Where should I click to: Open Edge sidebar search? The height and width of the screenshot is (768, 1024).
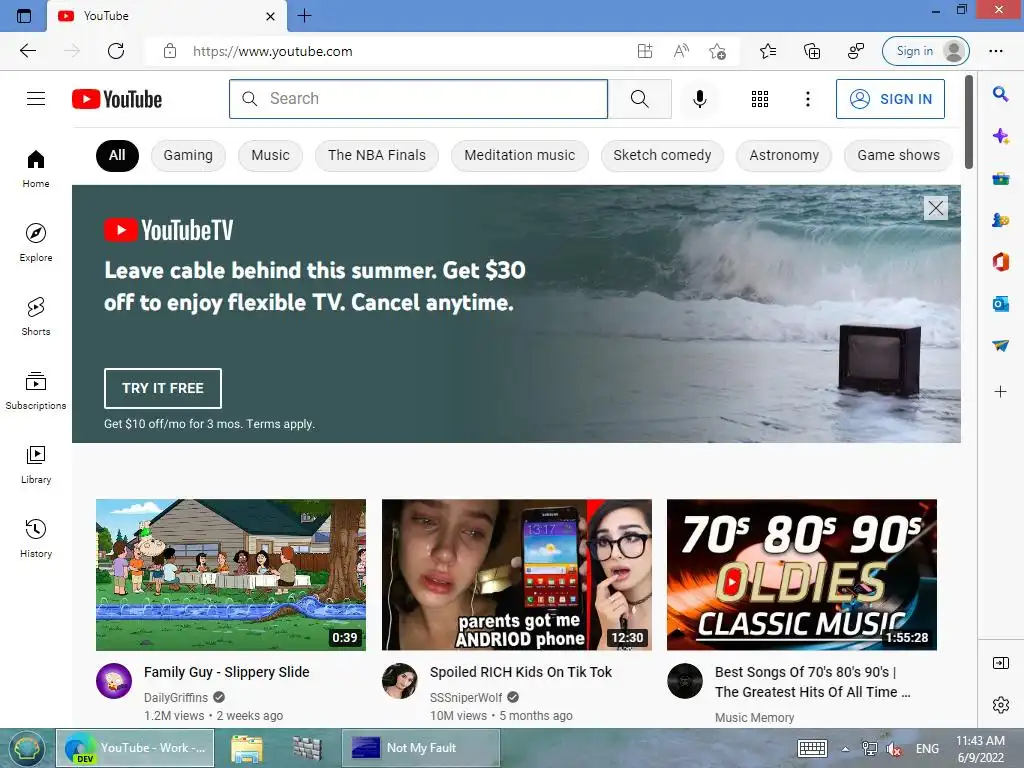pyautogui.click(x=1000, y=95)
